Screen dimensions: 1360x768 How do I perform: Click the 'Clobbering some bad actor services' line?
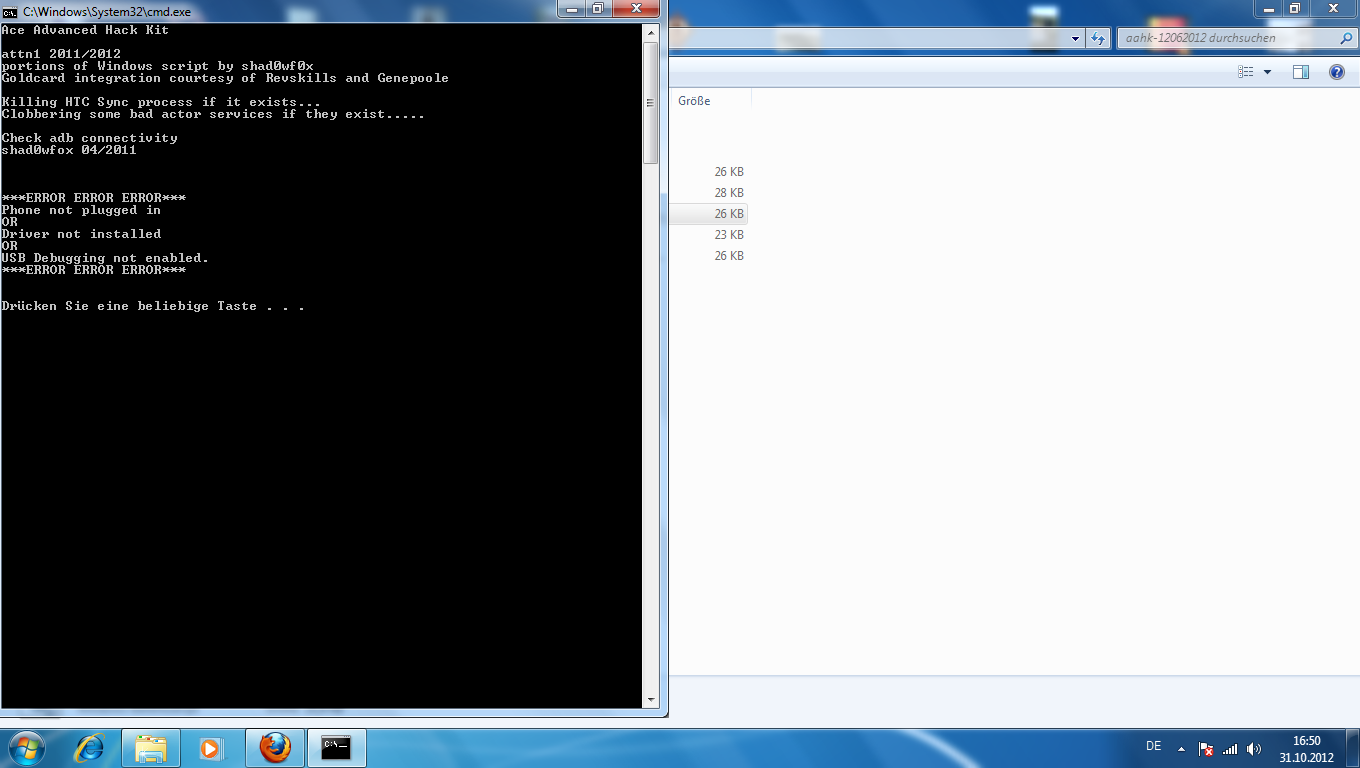(x=213, y=114)
